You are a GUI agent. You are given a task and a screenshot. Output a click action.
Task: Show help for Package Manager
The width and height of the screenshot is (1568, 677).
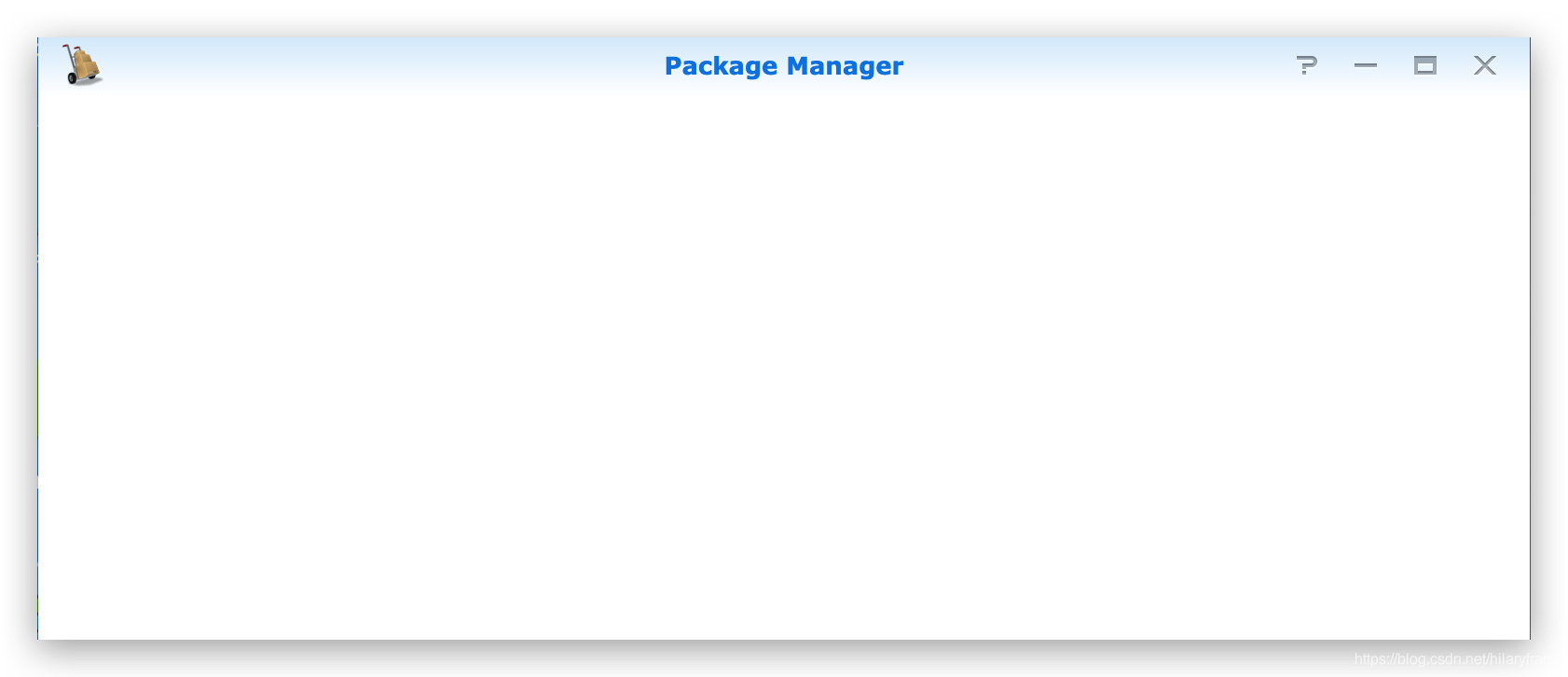coord(1306,65)
